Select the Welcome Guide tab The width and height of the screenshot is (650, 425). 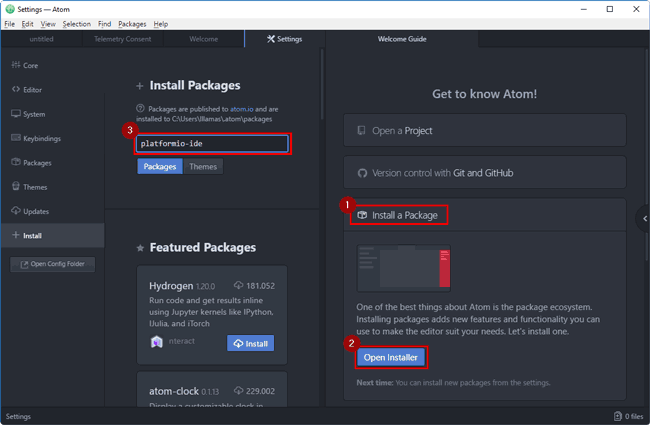pos(402,39)
